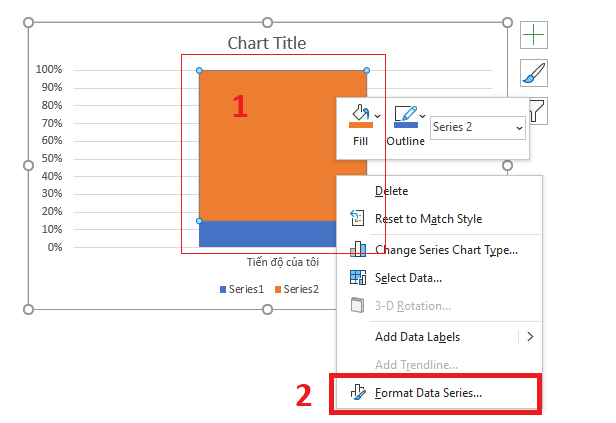Click the 0% axis label
Image resolution: width=616 pixels, height=423 pixels.
point(55,247)
